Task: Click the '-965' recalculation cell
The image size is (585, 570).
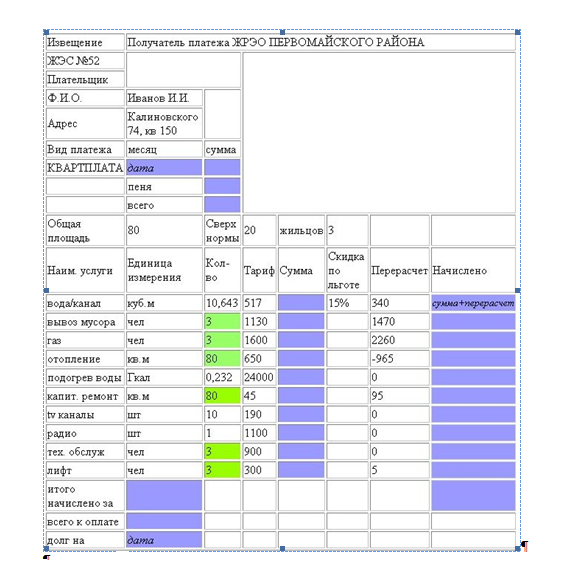Action: click(400, 359)
